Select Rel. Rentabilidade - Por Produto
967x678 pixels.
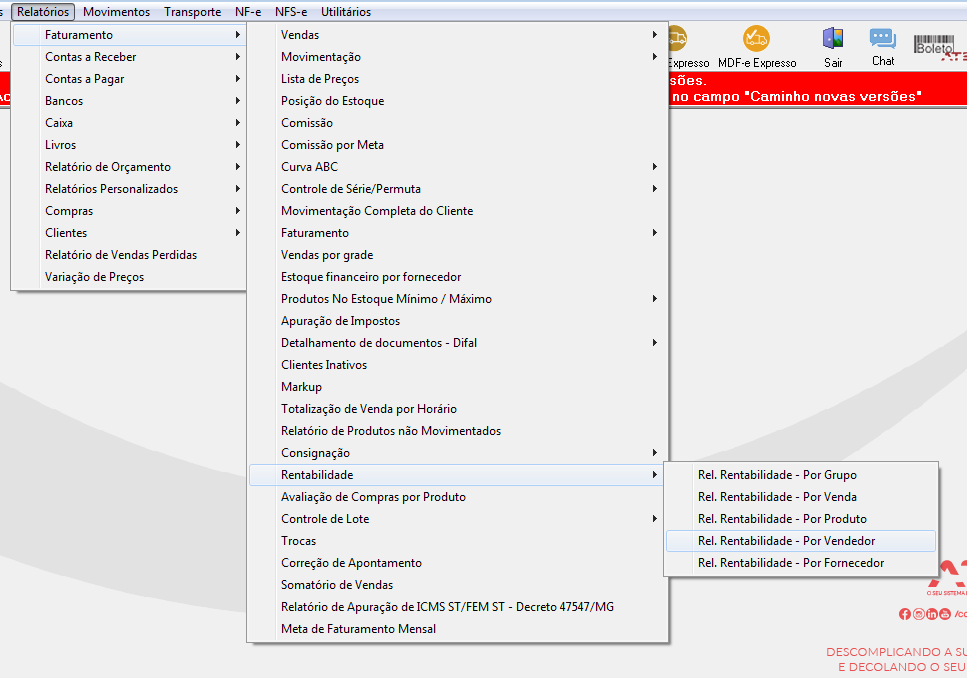pos(801,519)
